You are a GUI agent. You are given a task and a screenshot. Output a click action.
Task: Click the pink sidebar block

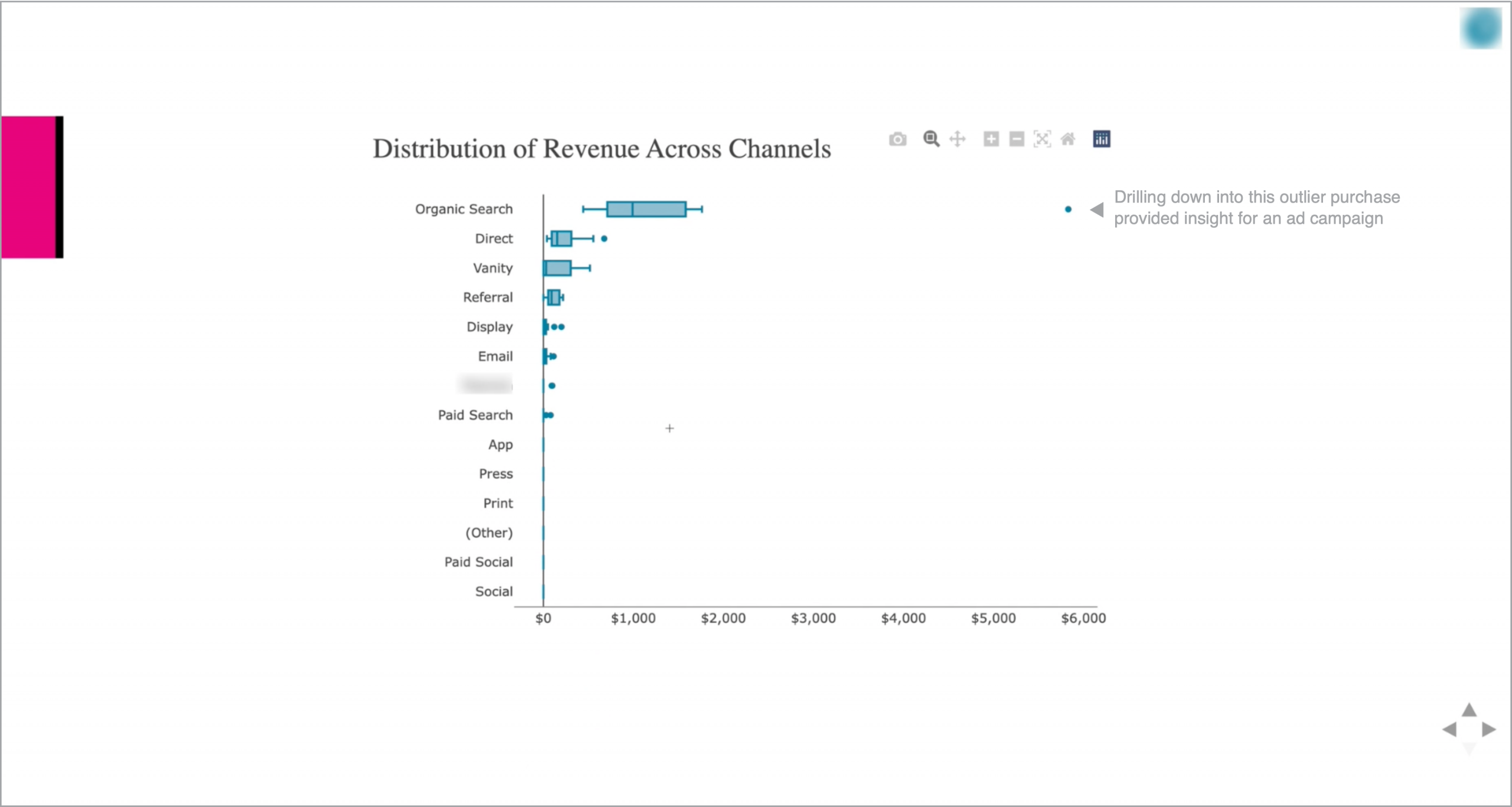coord(28,187)
